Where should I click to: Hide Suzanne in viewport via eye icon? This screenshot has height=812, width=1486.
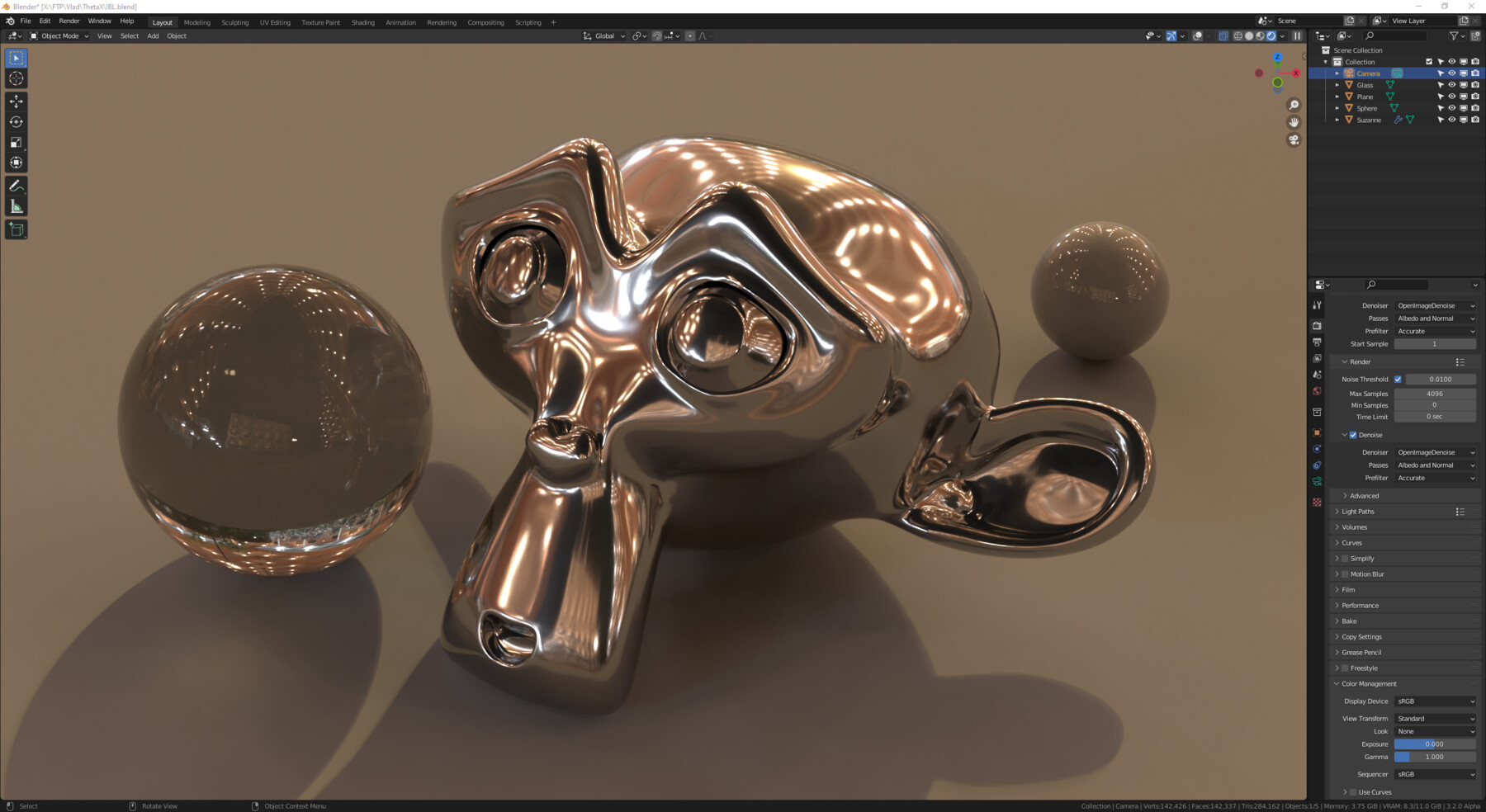tap(1452, 120)
